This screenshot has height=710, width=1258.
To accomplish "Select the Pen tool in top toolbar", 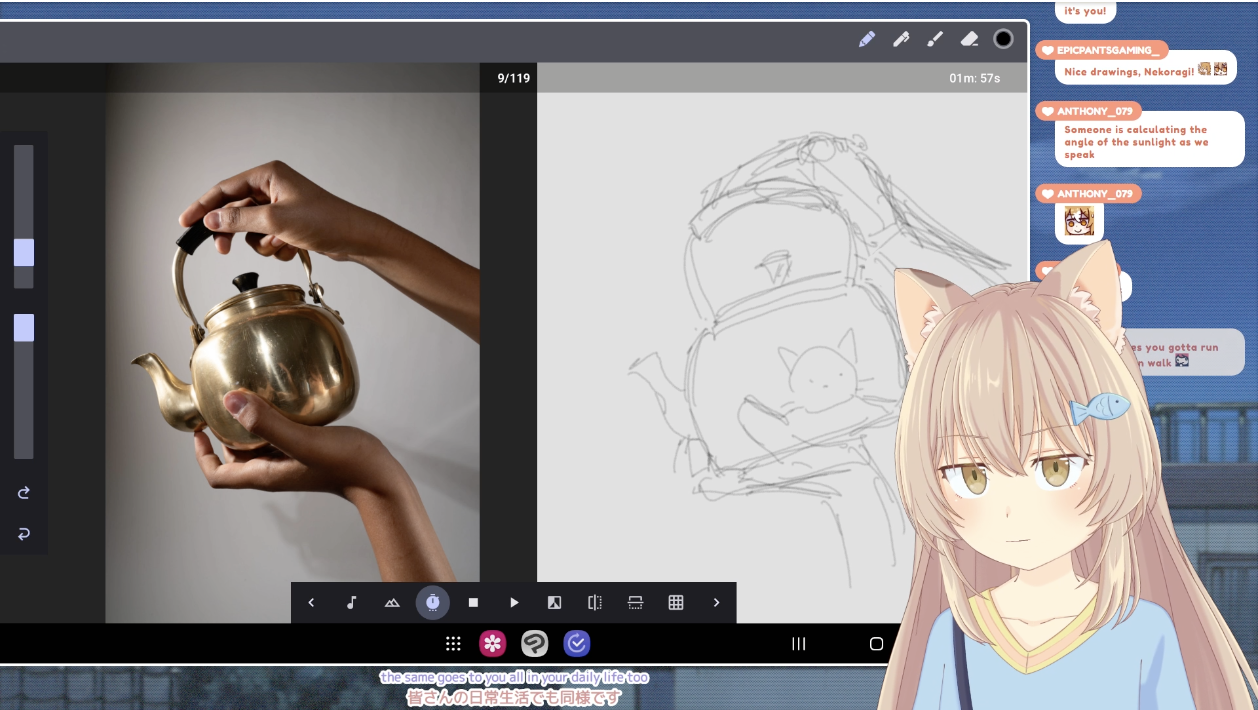I will [901, 39].
